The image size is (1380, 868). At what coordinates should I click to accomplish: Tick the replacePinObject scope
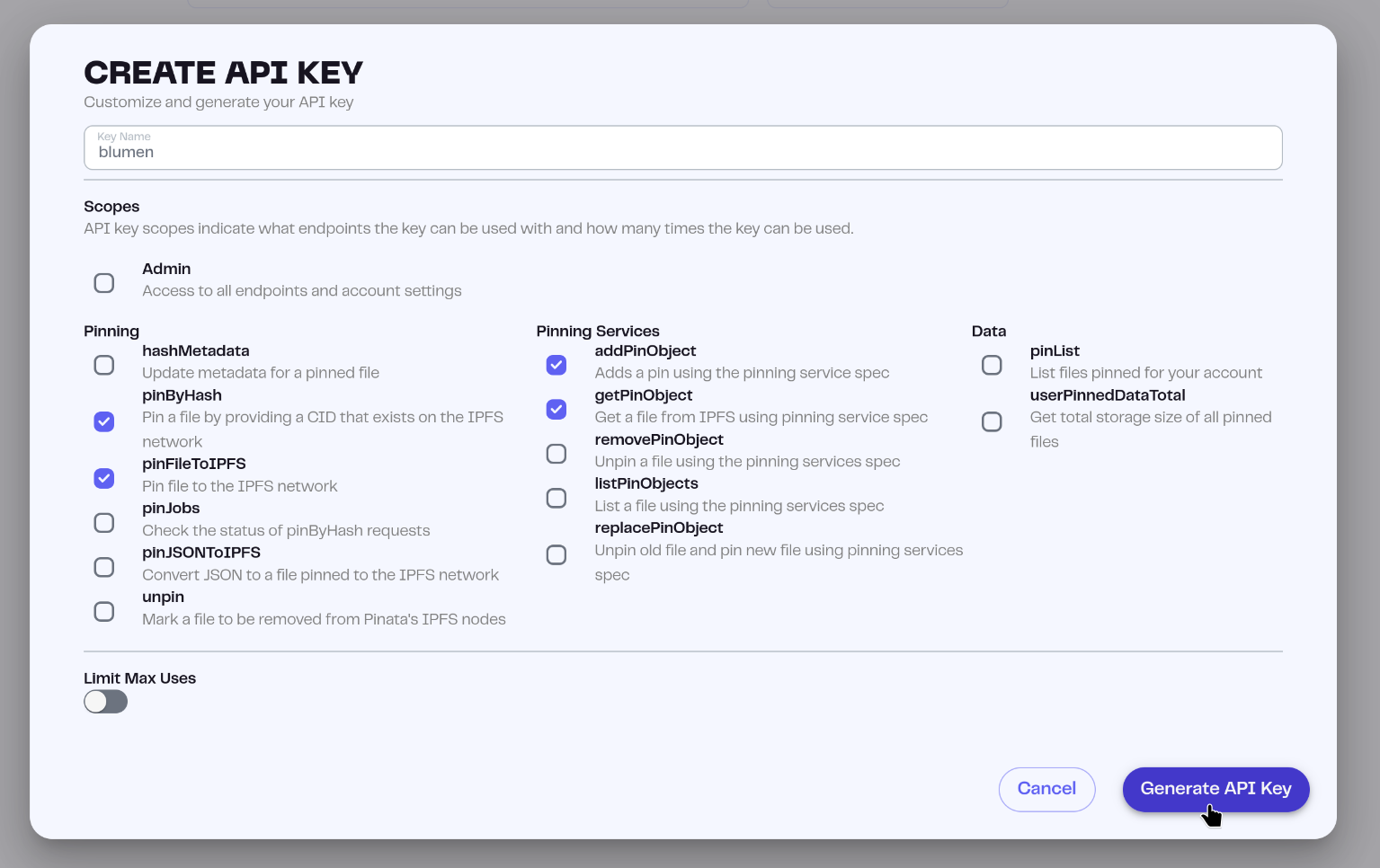point(556,555)
